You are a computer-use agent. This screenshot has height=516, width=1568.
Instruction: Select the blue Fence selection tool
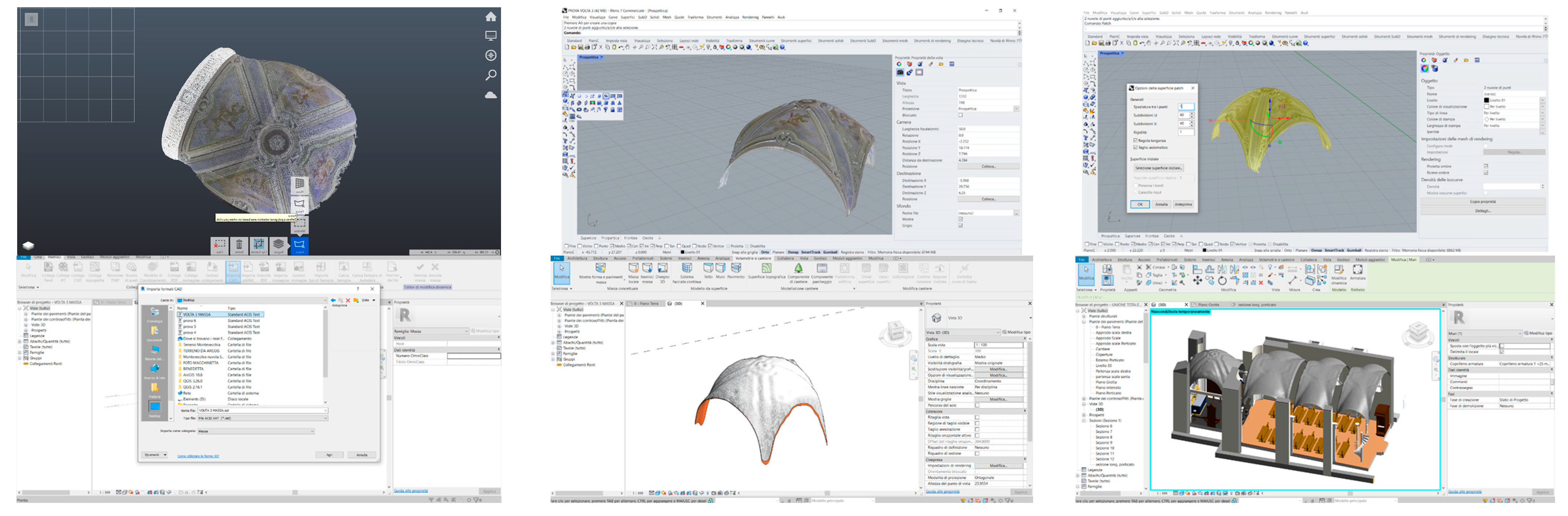click(x=300, y=245)
